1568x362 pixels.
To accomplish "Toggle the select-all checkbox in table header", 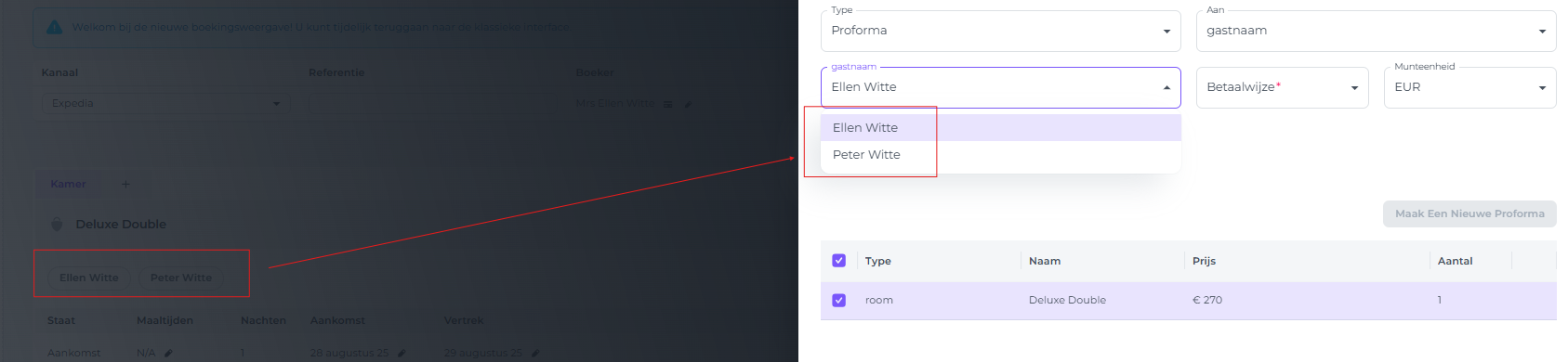I will pyautogui.click(x=838, y=261).
